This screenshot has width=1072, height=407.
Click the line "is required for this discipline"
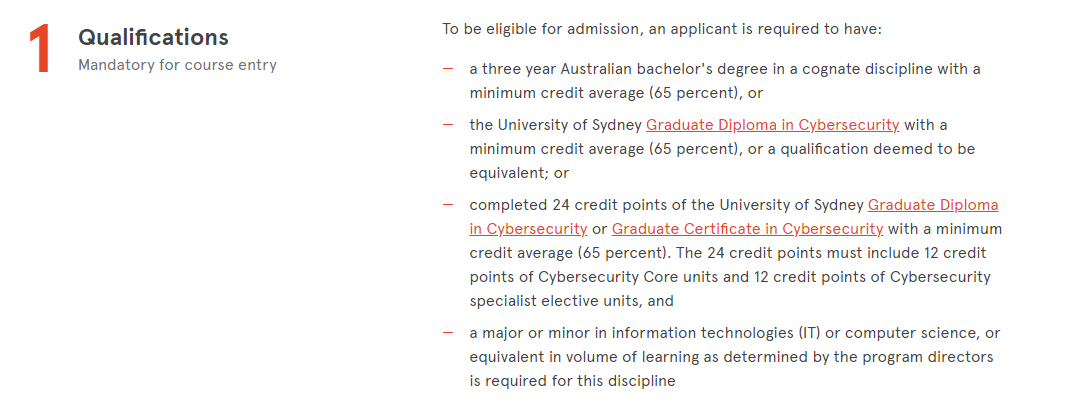572,381
